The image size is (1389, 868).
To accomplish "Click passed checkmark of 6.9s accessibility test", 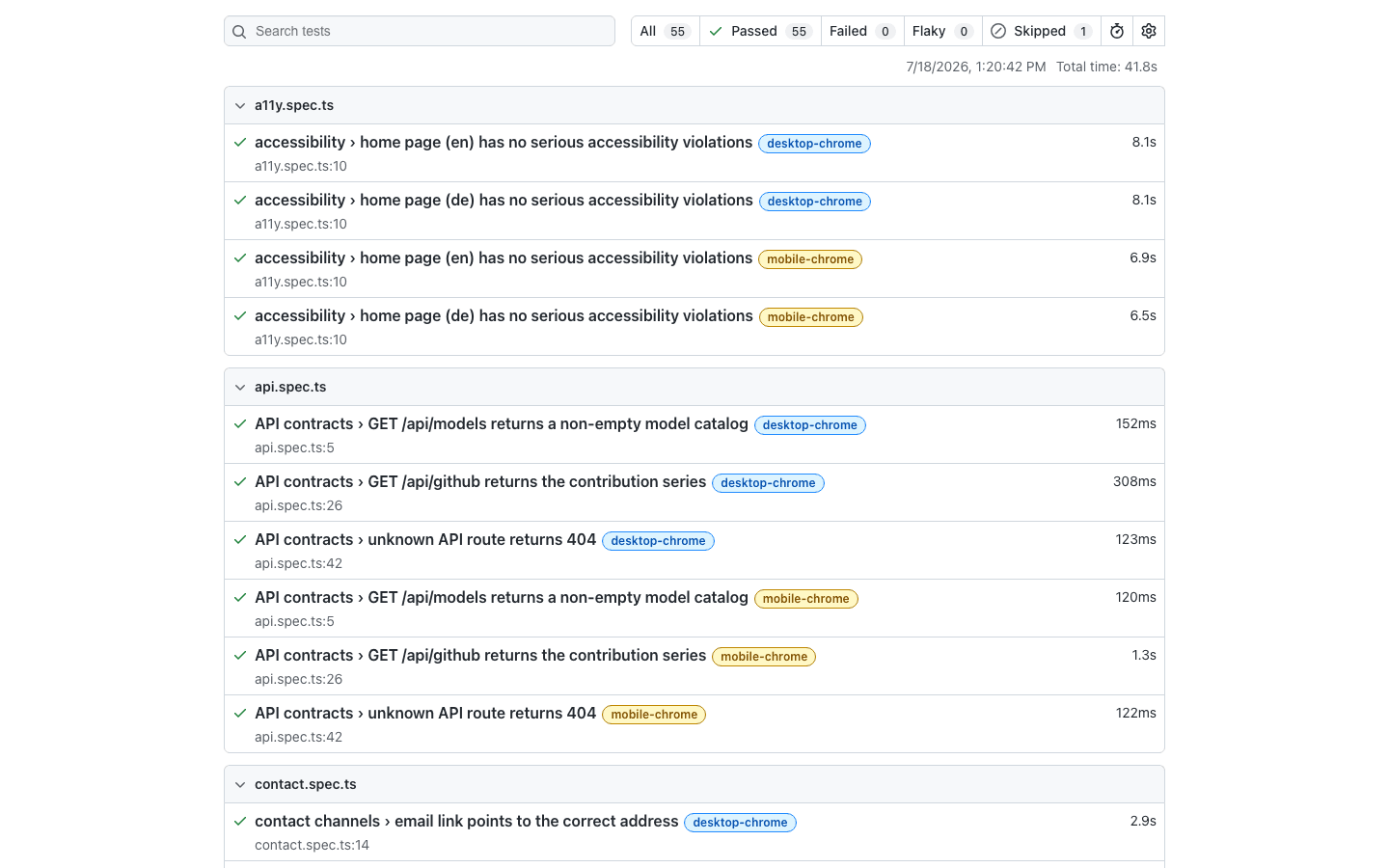I will tap(240, 258).
